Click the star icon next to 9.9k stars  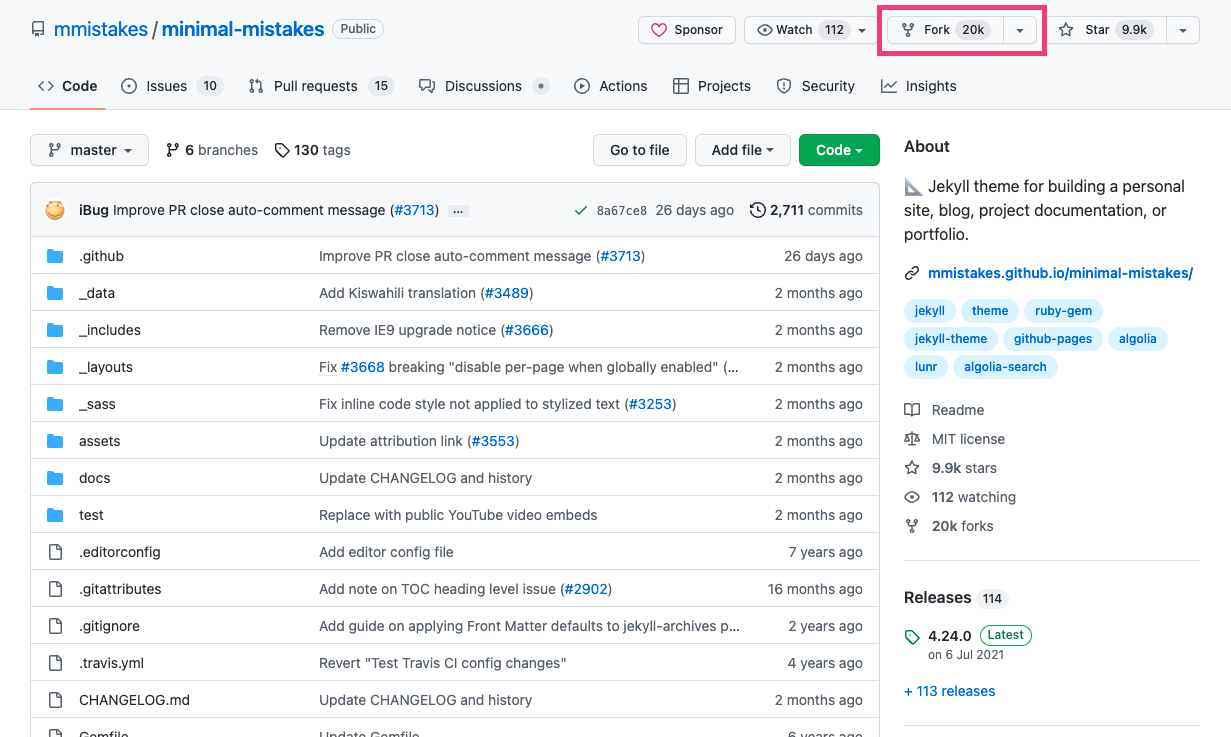click(x=912, y=468)
